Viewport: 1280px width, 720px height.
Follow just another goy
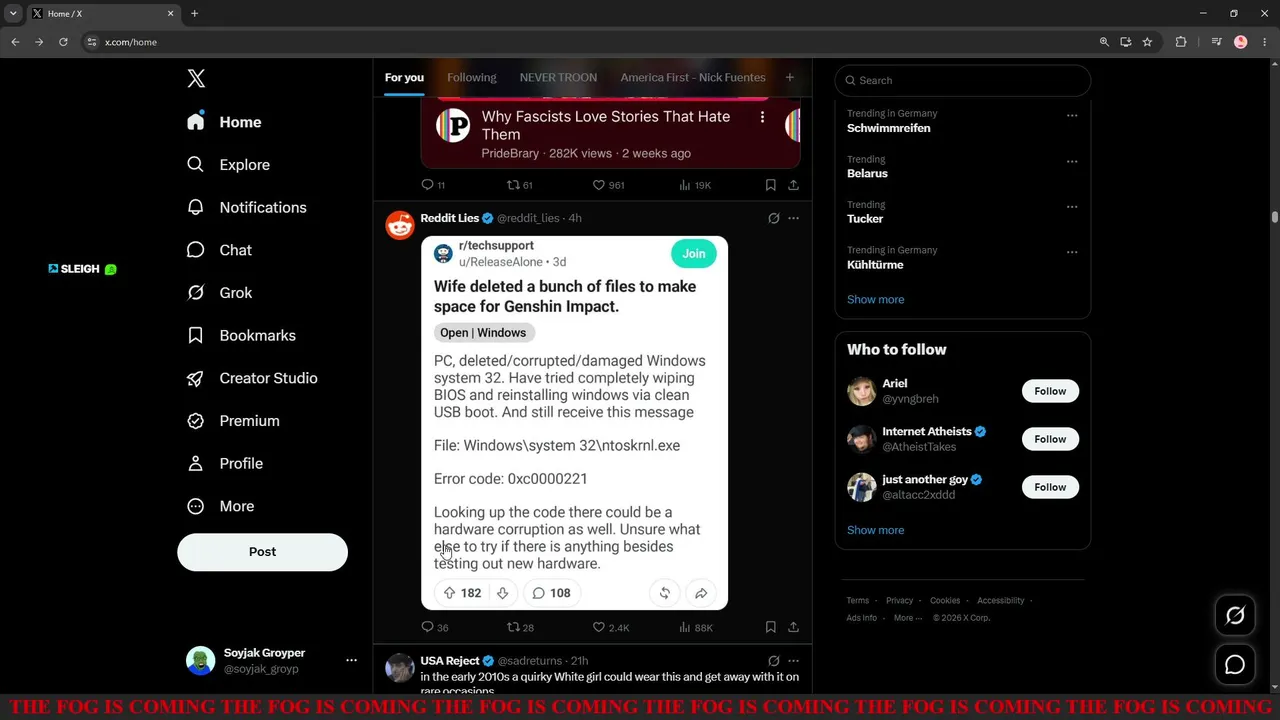coord(1050,487)
